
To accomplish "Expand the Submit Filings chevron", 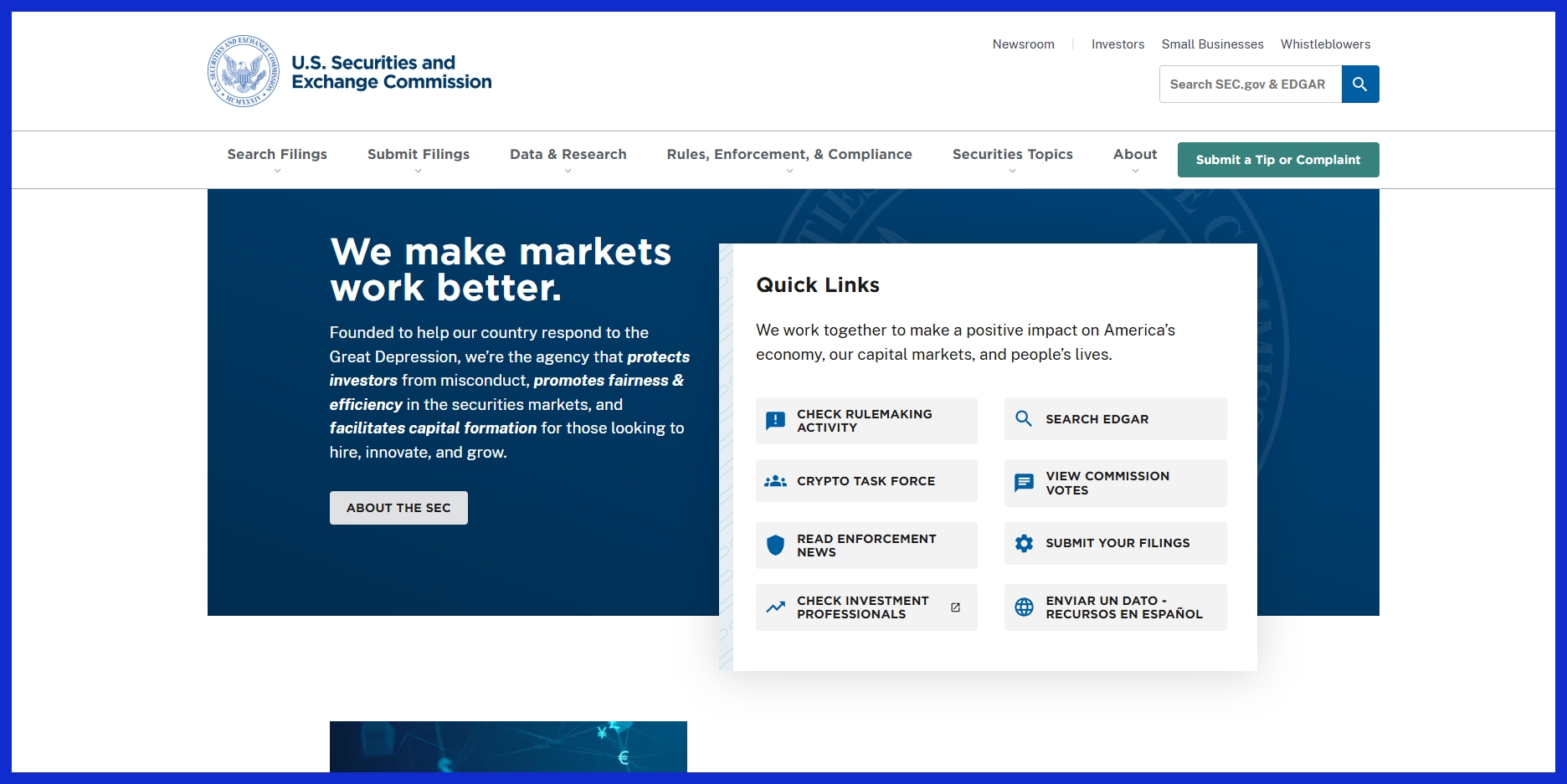I will pyautogui.click(x=419, y=171).
